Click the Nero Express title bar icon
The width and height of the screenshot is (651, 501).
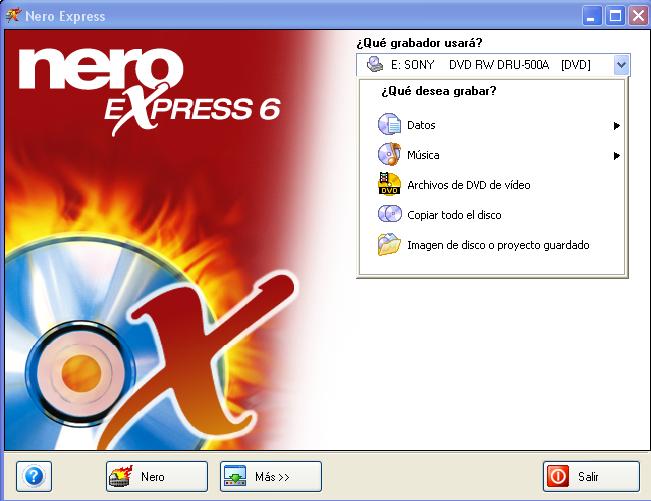pos(13,16)
